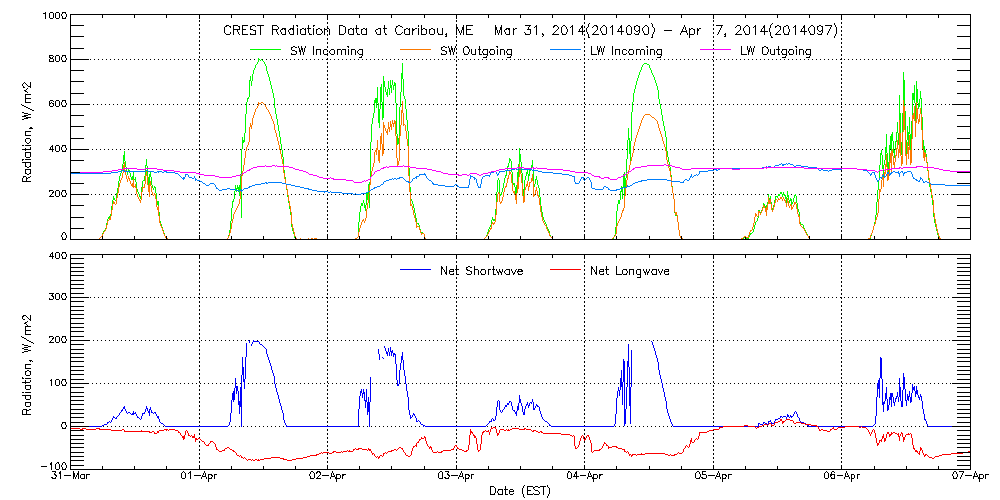Click the '06-Apr' x-axis date label
This screenshot has height=500, width=1000.
tap(842, 478)
